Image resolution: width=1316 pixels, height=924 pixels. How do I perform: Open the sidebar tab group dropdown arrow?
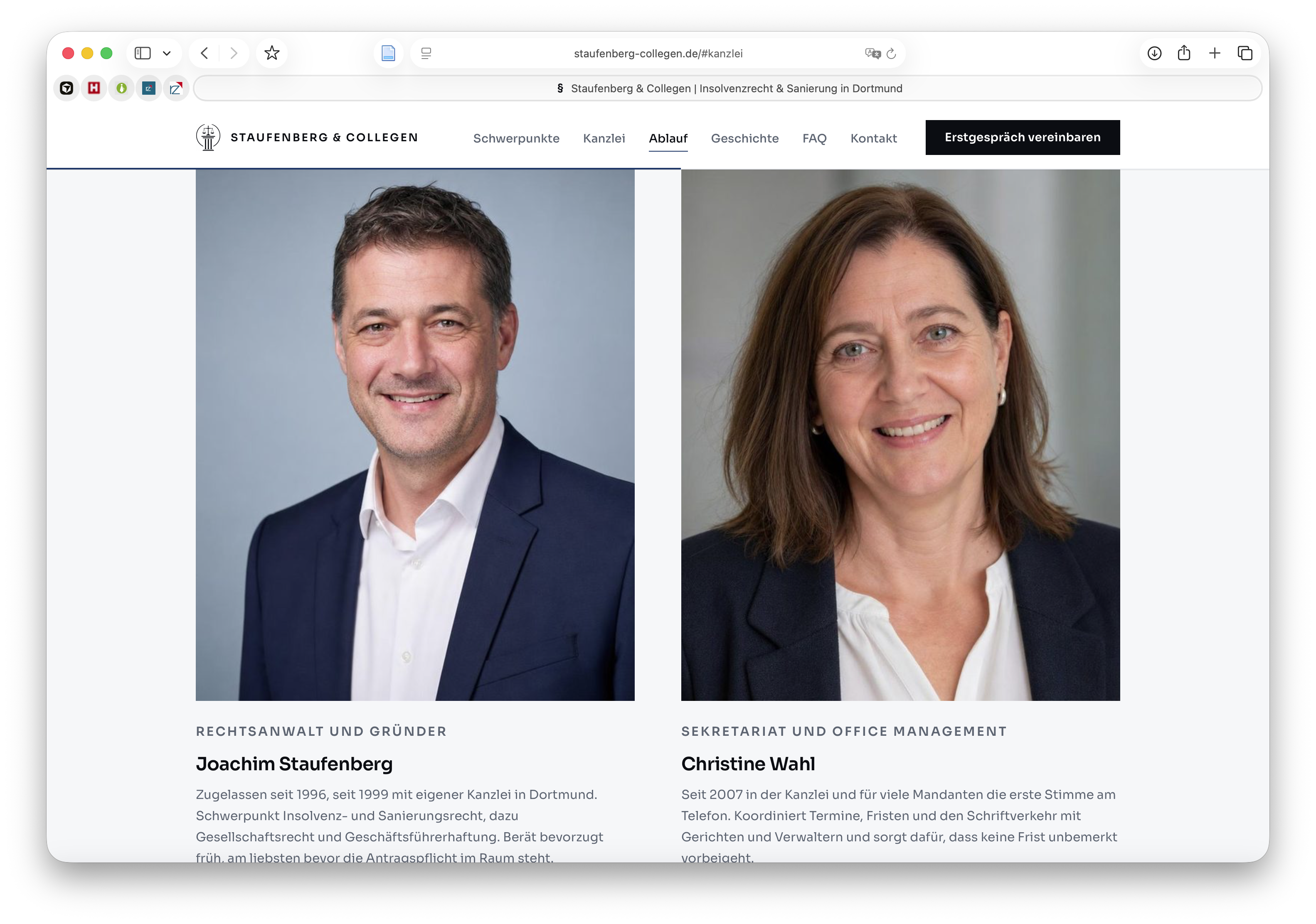(x=167, y=53)
